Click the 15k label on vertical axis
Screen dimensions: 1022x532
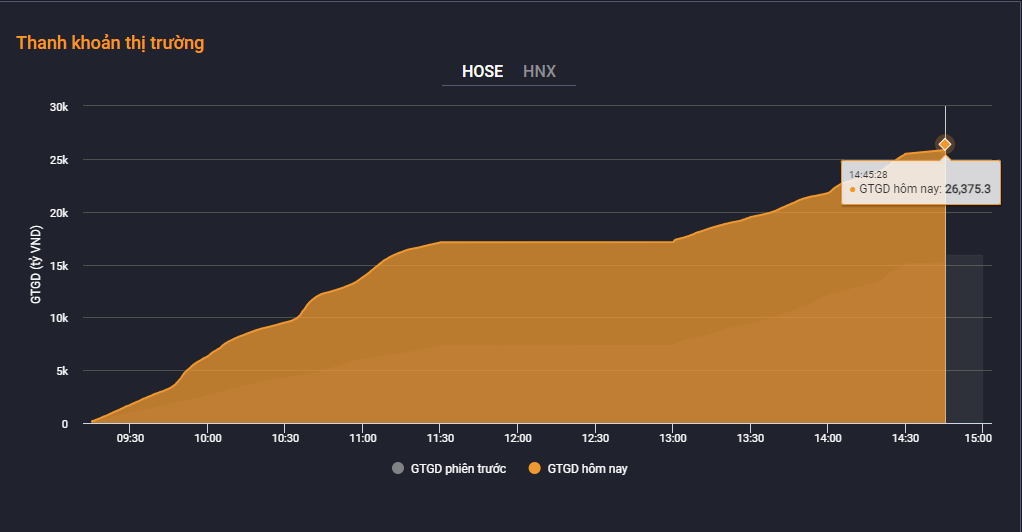pyautogui.click(x=60, y=265)
